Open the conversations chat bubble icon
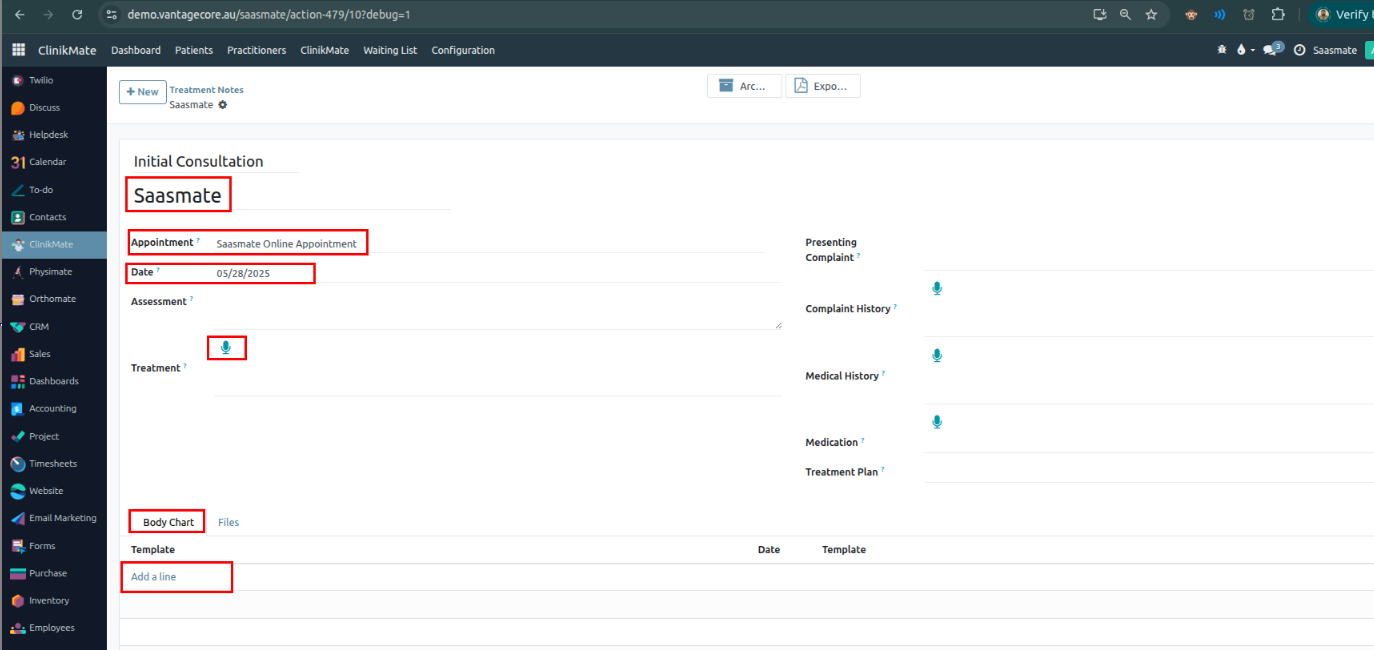The height and width of the screenshot is (650, 1374). click(1270, 50)
